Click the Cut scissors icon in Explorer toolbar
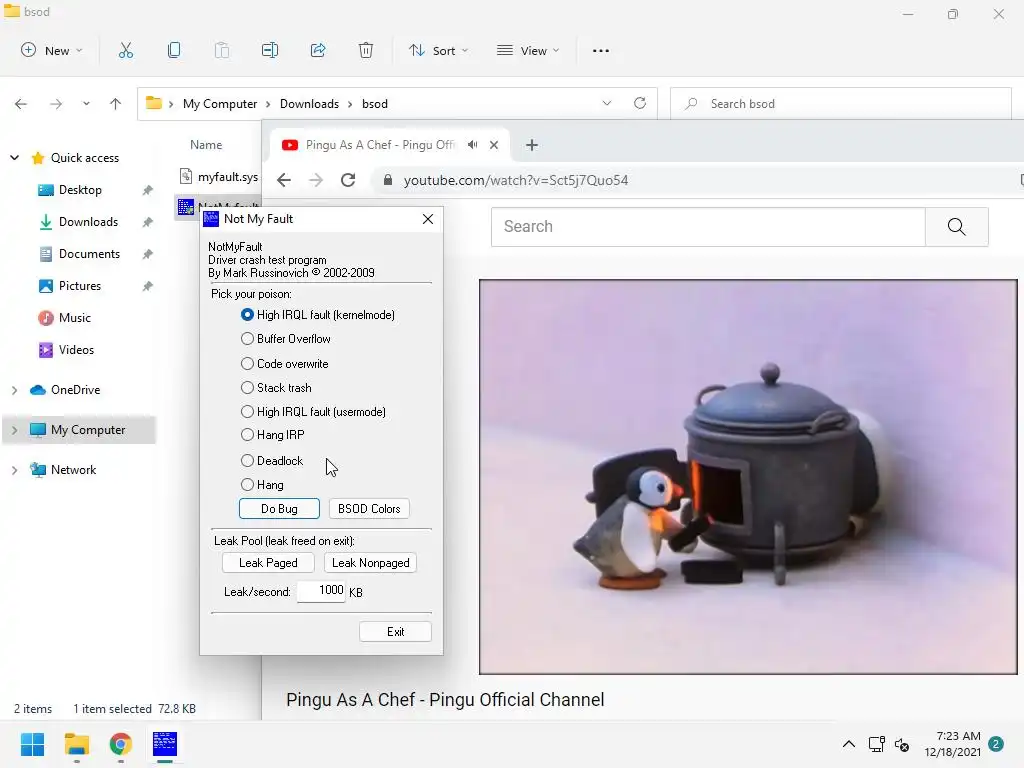1024x768 pixels. 126,50
